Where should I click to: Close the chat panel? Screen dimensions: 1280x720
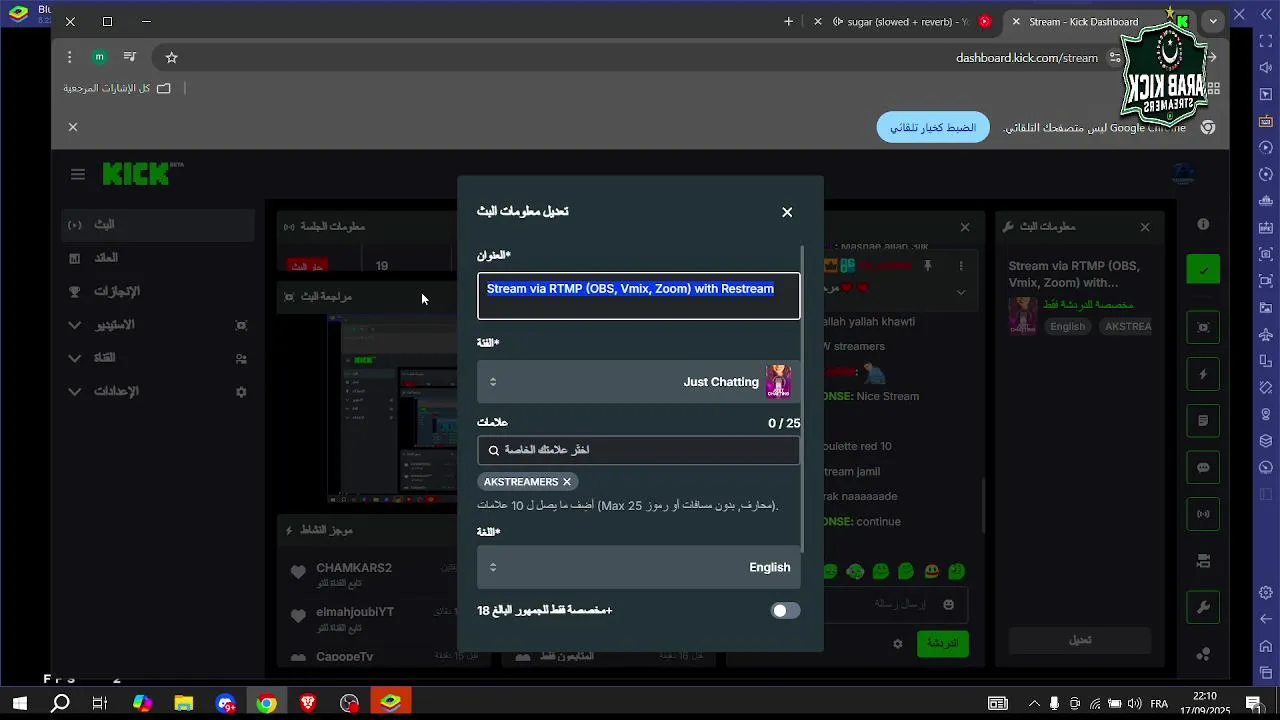(965, 227)
